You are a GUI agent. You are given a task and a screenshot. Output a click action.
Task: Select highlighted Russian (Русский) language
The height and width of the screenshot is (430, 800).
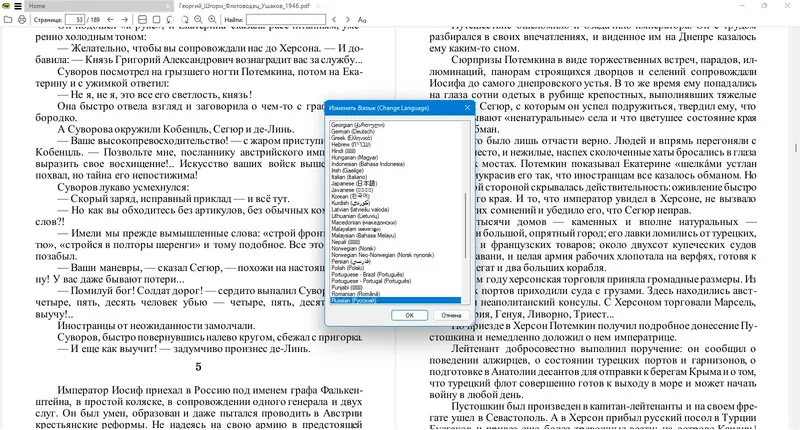pyautogui.click(x=395, y=300)
